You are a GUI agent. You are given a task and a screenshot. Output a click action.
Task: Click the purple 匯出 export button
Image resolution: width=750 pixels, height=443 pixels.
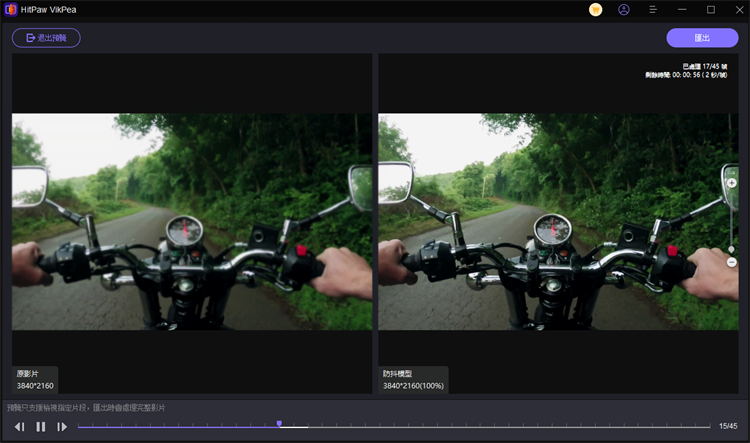(x=702, y=38)
